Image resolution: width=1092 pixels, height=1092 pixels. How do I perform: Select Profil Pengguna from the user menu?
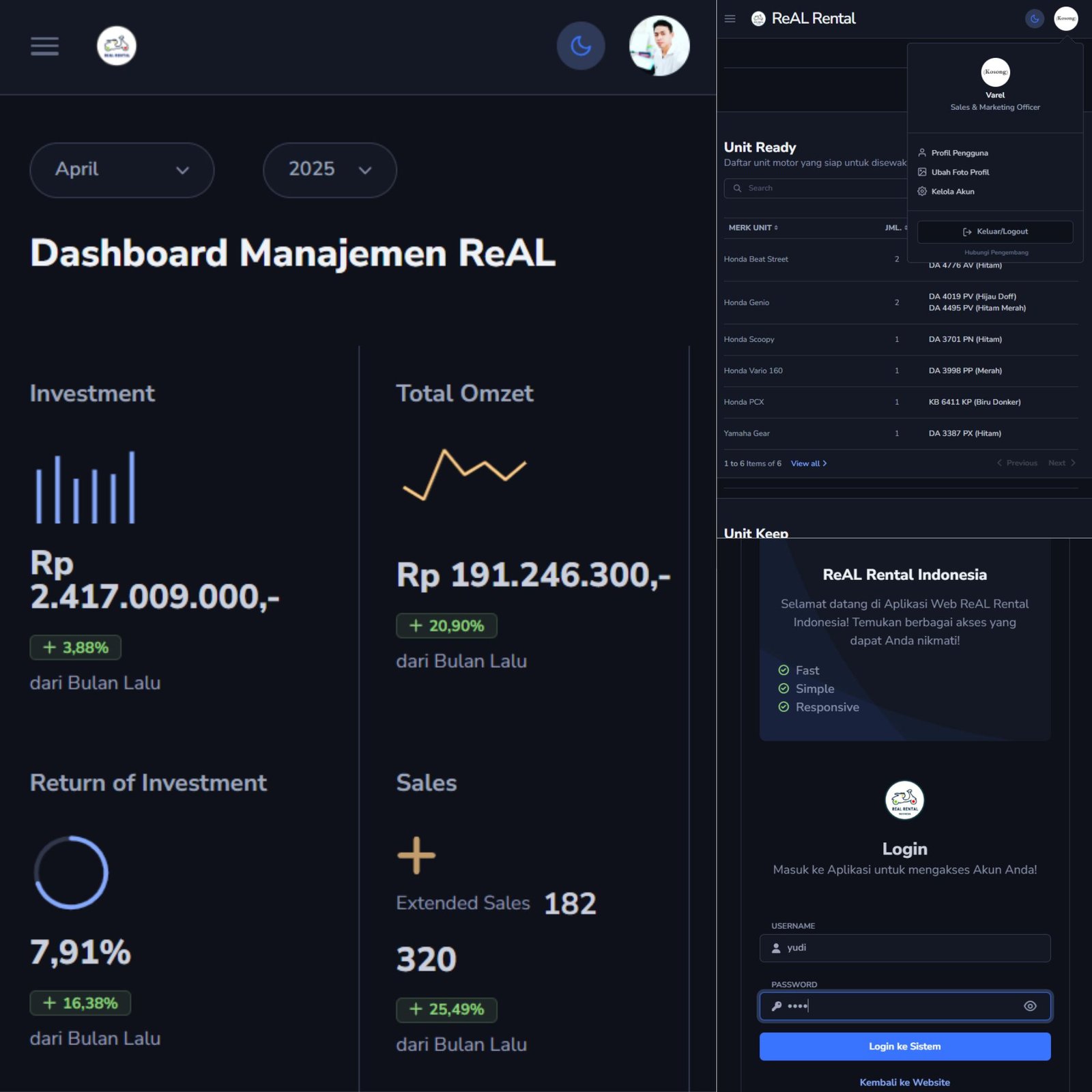point(959,153)
